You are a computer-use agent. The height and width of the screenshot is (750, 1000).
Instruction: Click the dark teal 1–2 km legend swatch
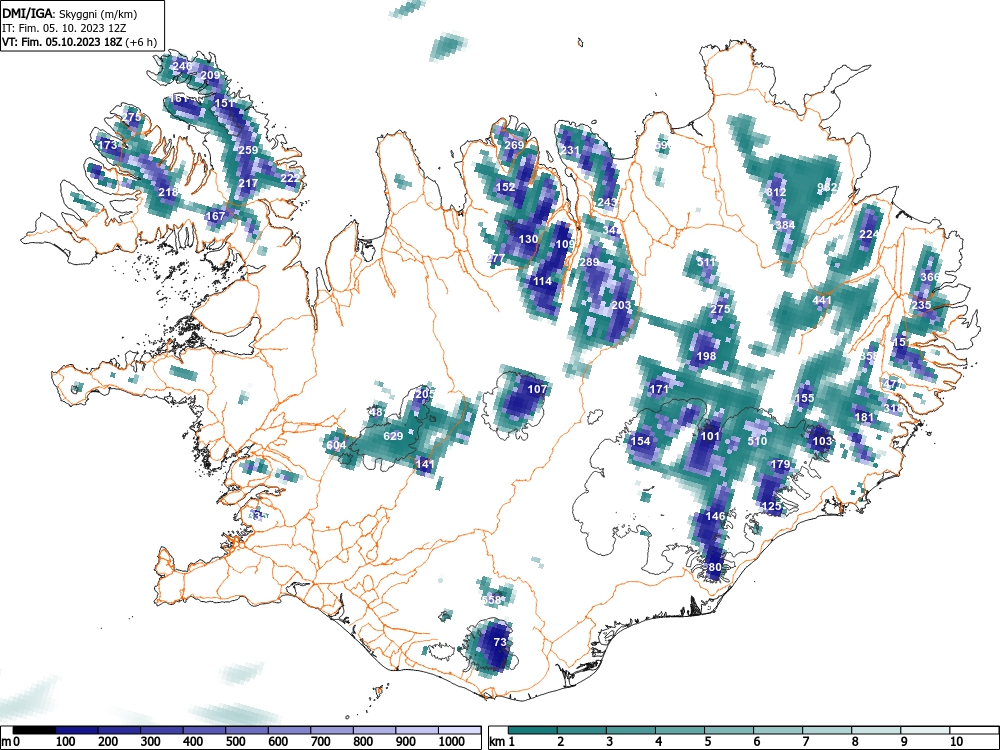(x=533, y=730)
